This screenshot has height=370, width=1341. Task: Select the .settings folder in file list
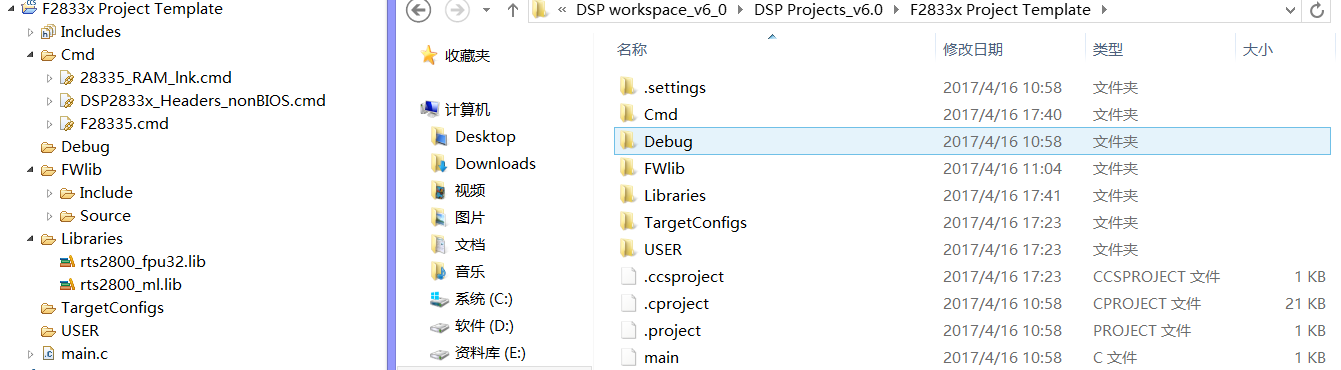(x=972, y=87)
